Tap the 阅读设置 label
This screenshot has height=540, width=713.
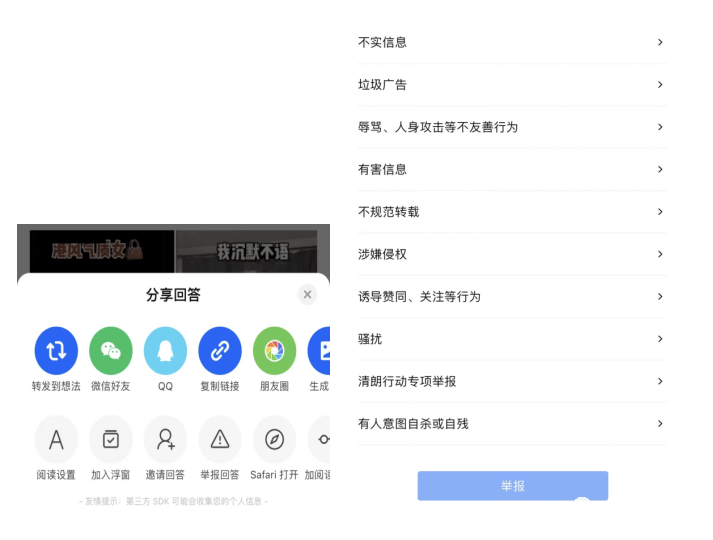pos(56,475)
